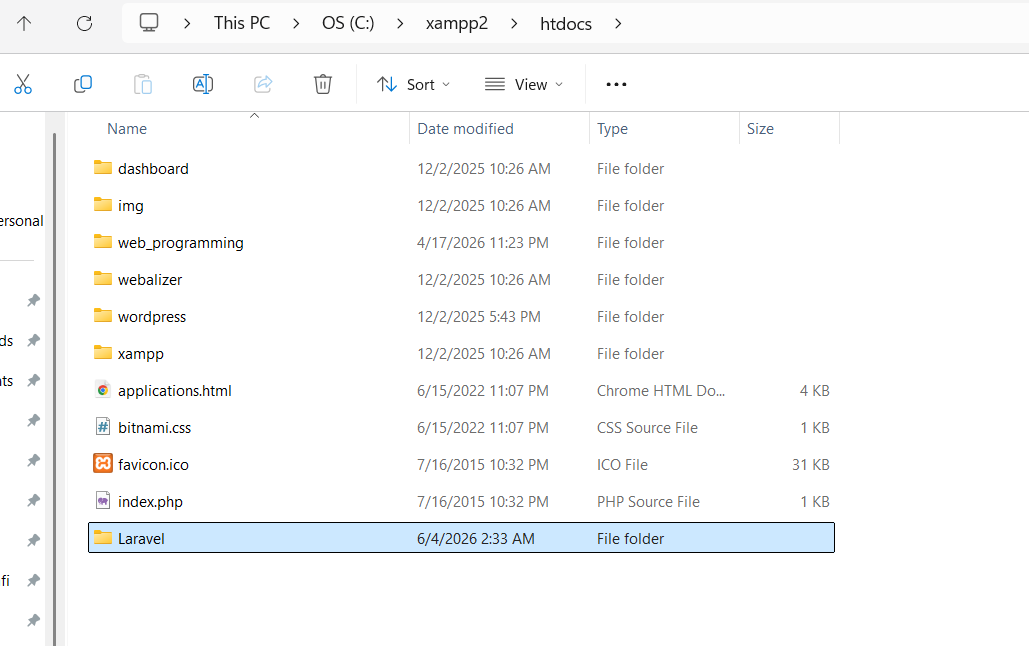Click the 6/4/2026 2:33 AM date cell
This screenshot has height=646, width=1029.
(x=476, y=538)
